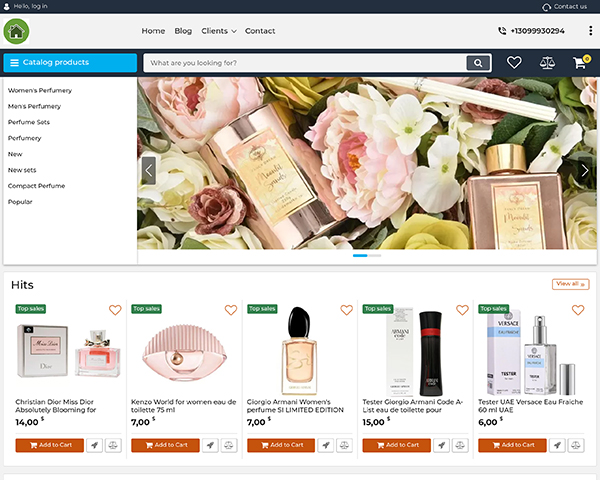Add Kenzo World to wishlist heart
The image size is (600, 480).
coord(231,310)
